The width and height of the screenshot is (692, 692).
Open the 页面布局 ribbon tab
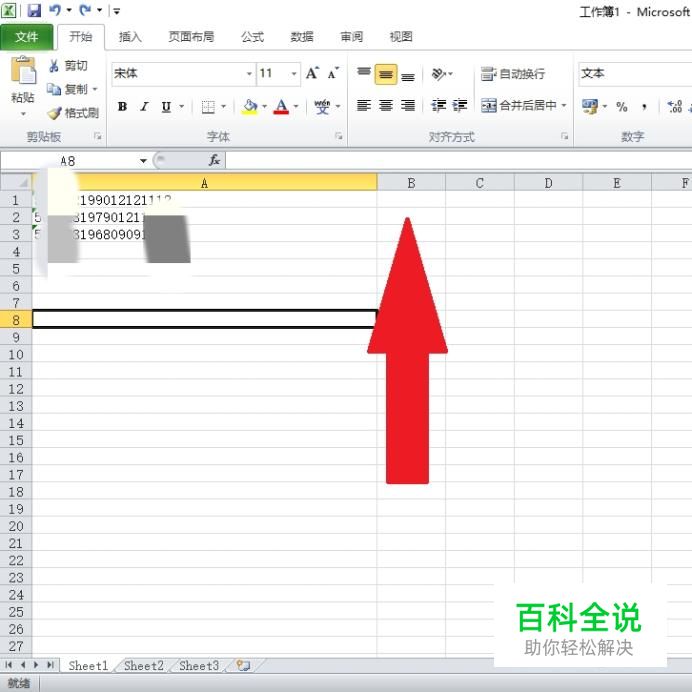pos(191,37)
